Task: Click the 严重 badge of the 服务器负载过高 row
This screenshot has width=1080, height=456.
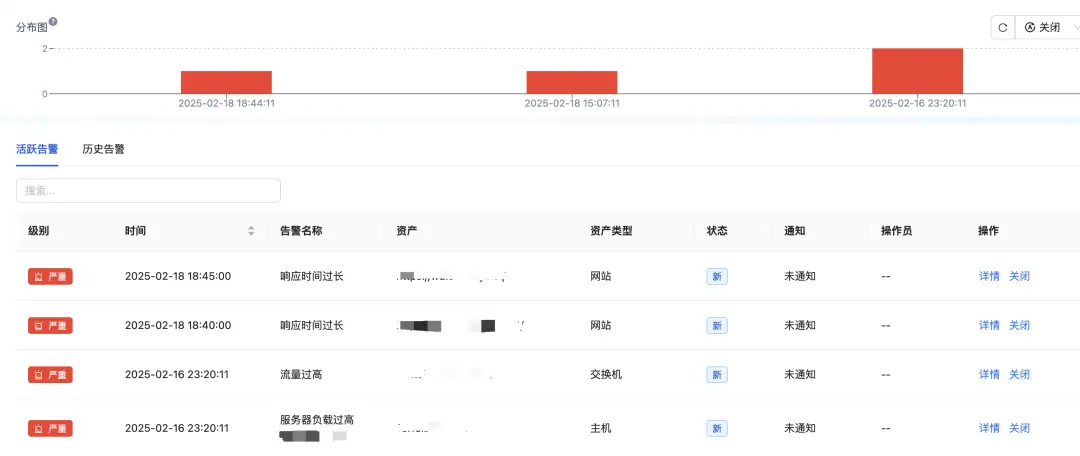Action: coord(50,428)
